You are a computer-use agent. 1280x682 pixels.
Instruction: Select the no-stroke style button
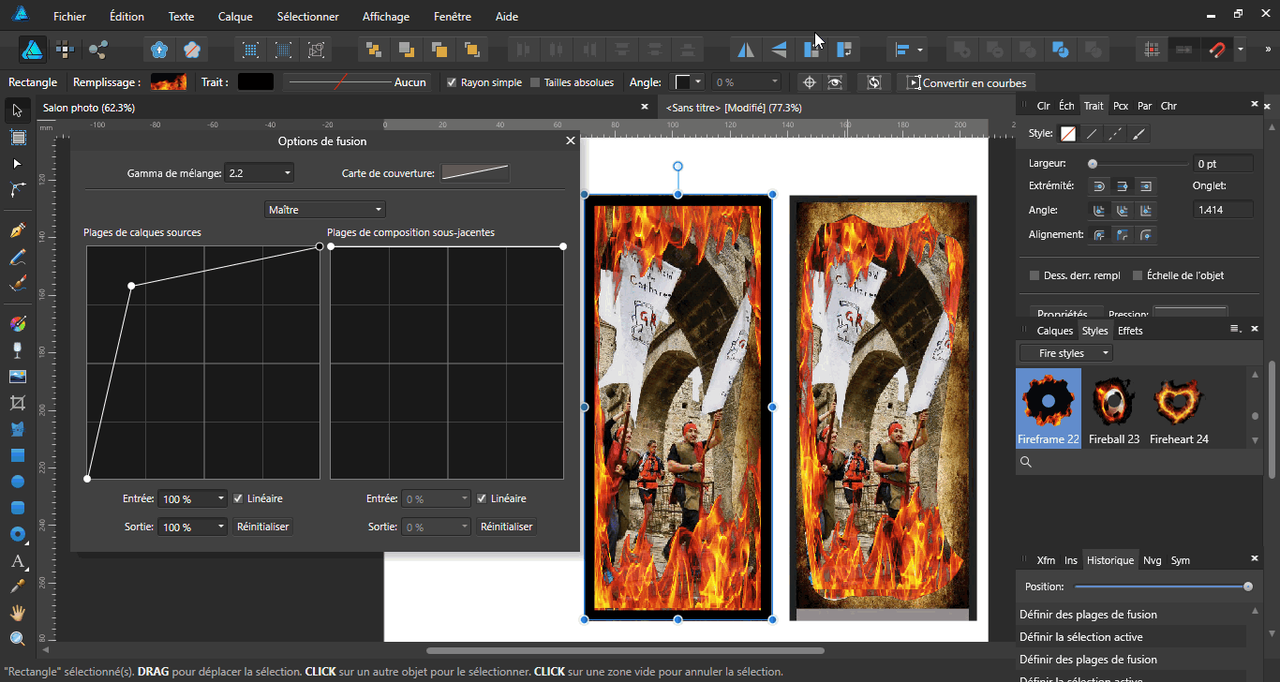click(x=1069, y=133)
